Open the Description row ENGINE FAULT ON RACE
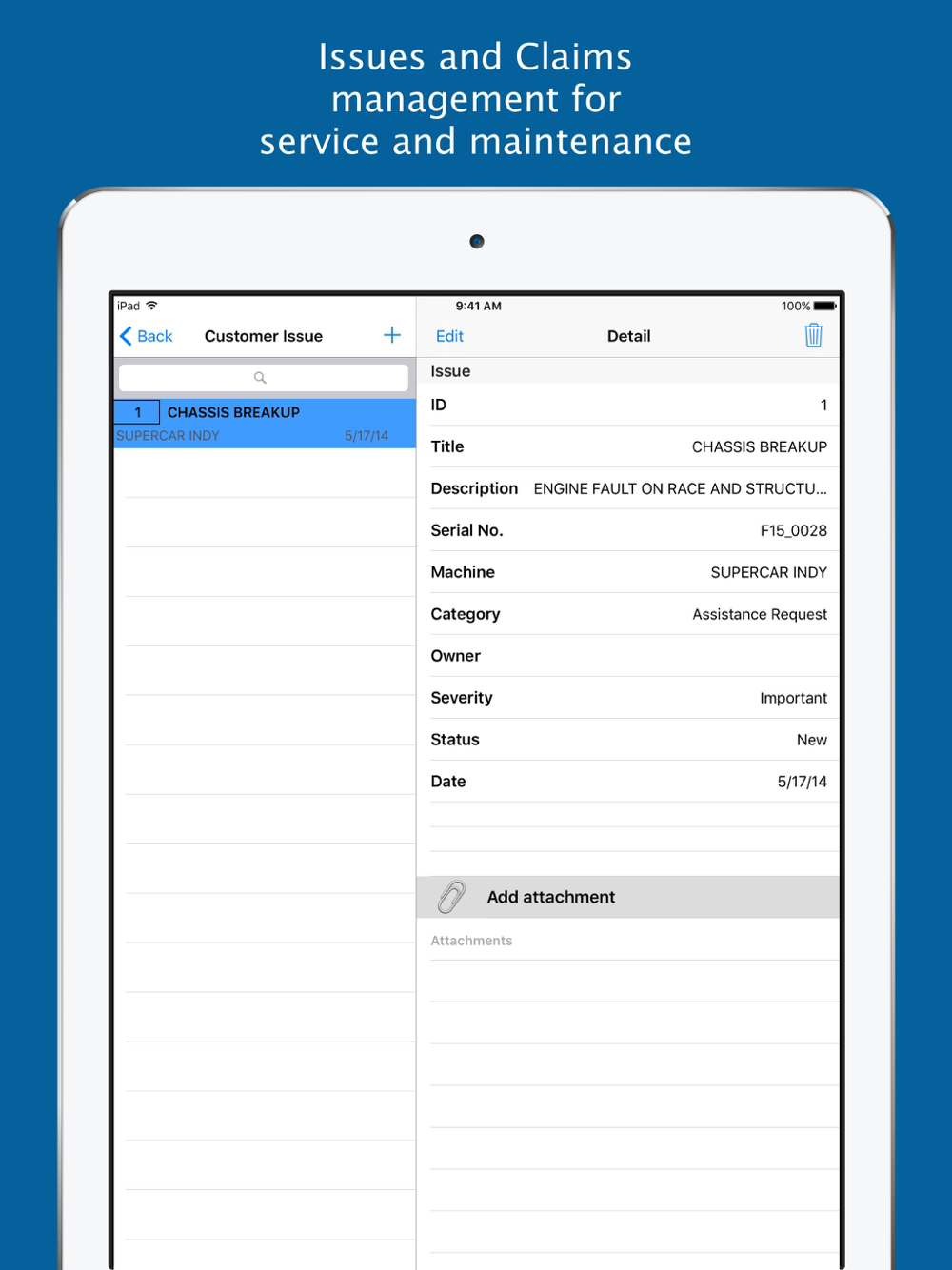 tap(628, 488)
